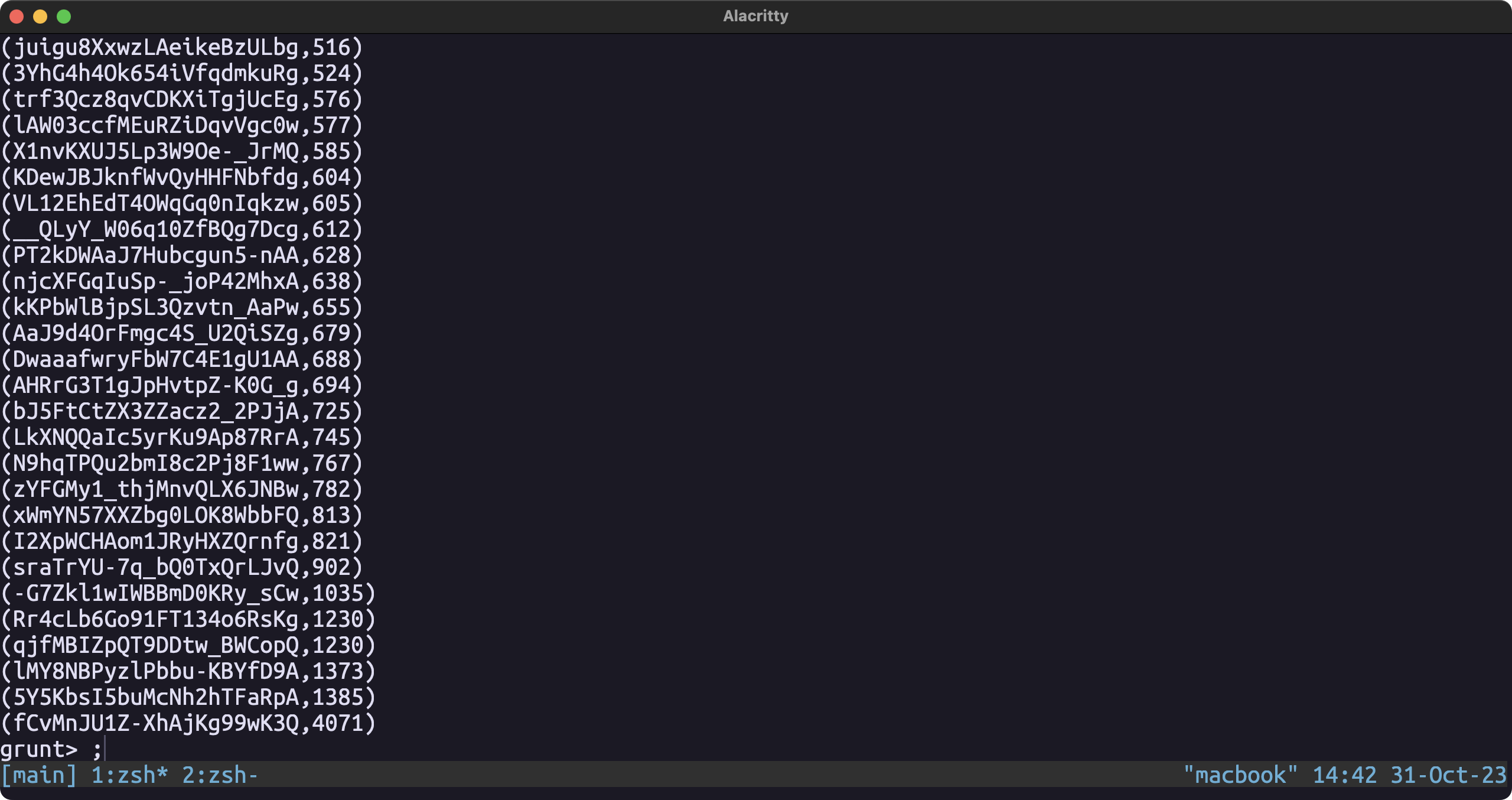Click the row with 5Y5KbsI5buMcNh2hTFaRpA,1385

point(188,697)
